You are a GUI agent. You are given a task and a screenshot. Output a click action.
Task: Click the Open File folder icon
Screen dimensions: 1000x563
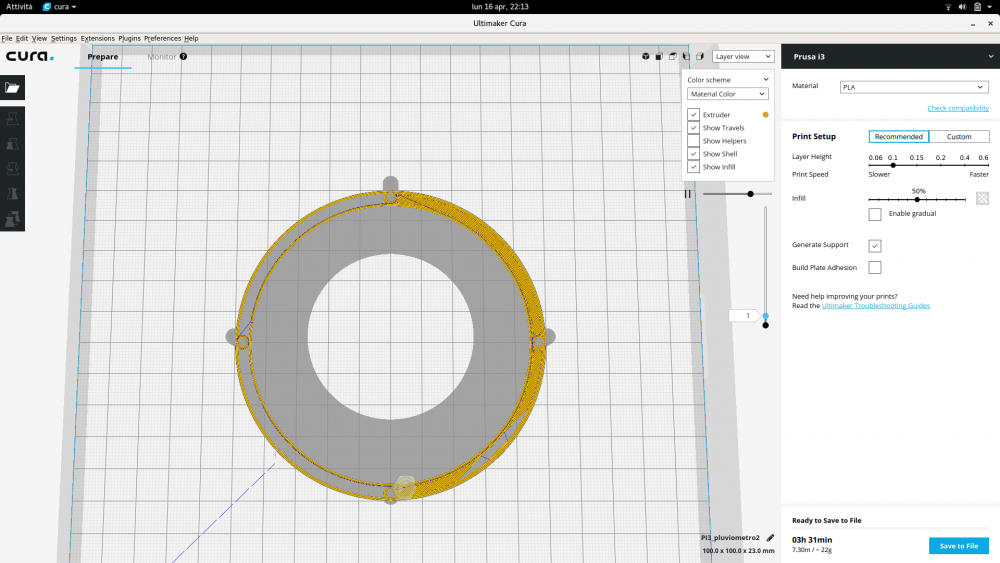pos(12,88)
